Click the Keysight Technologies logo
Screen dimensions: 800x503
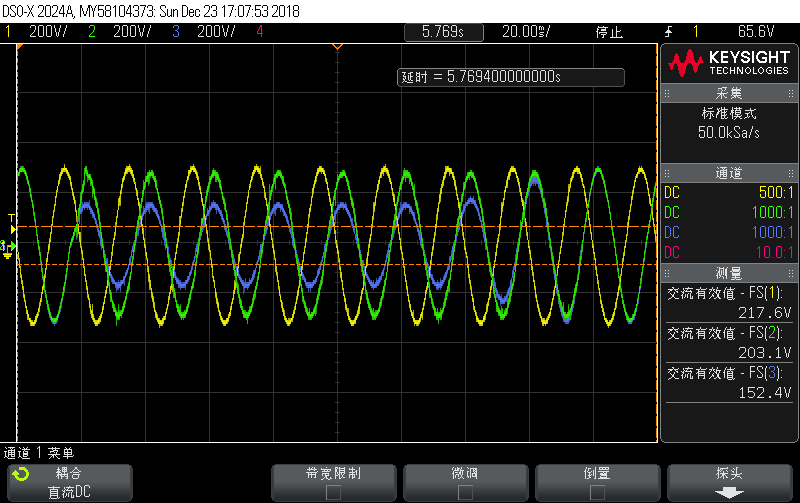pos(729,64)
